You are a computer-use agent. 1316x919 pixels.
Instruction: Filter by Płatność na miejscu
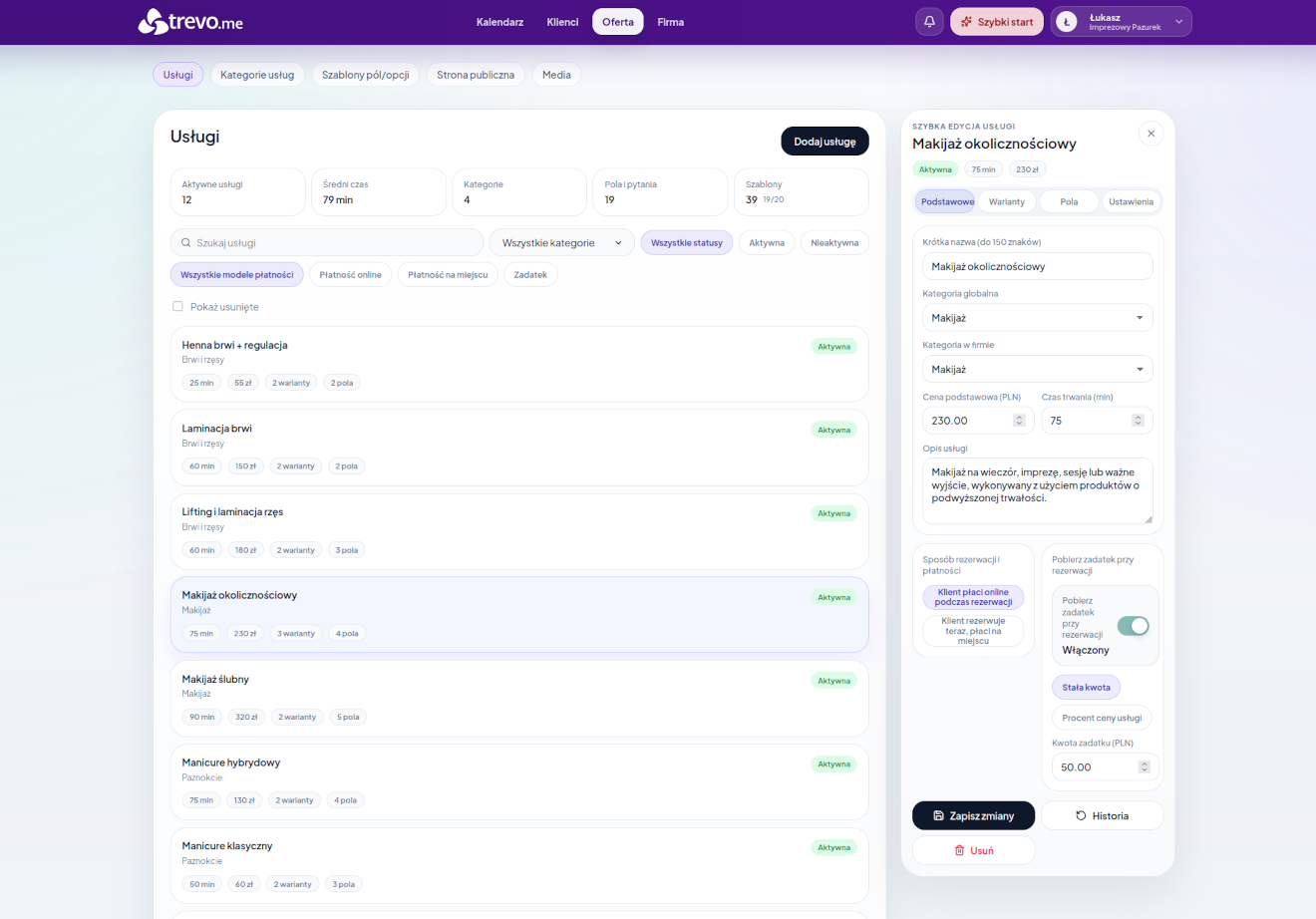pyautogui.click(x=448, y=275)
